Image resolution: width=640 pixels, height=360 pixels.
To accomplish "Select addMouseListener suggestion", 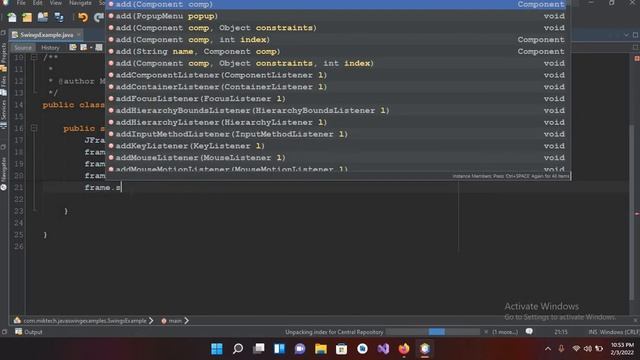I will tap(338, 158).
